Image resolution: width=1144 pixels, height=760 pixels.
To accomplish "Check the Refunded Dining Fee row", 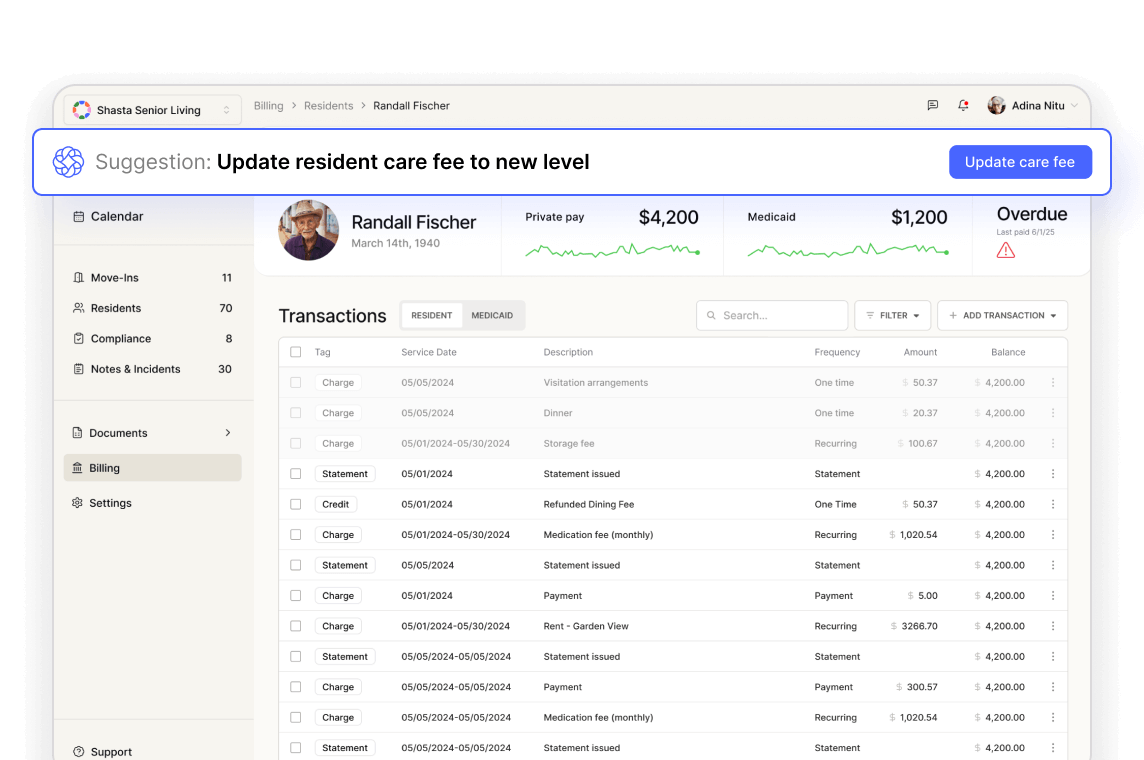I will 295,505.
